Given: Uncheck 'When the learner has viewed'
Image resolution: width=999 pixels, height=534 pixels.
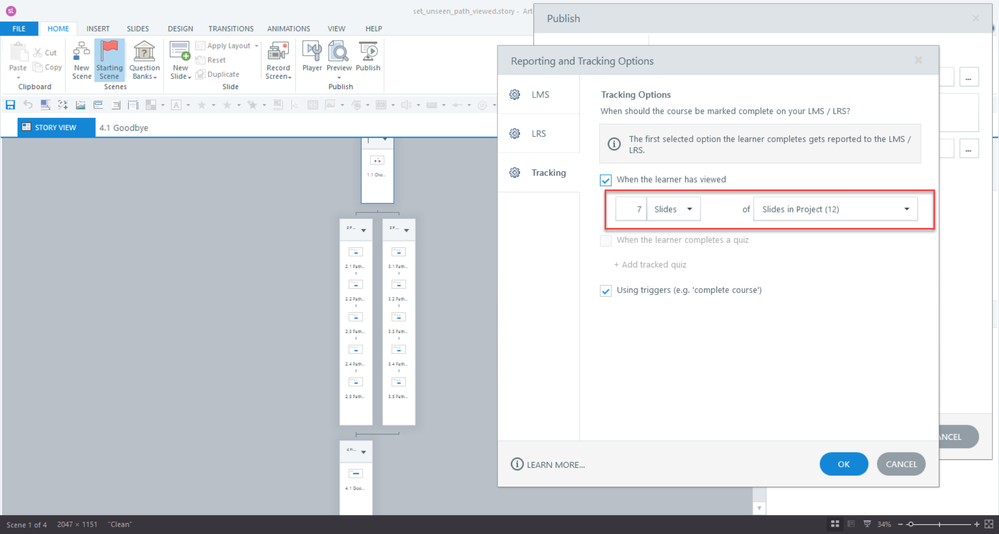Looking at the screenshot, I should tap(606, 180).
